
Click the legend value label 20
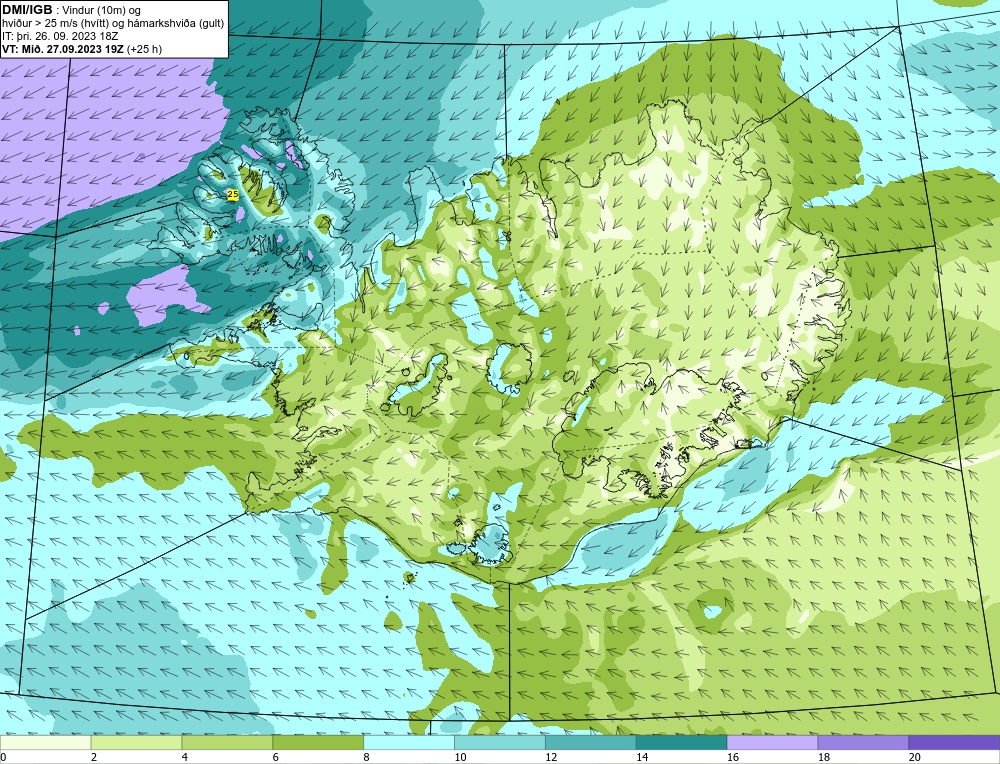click(914, 757)
